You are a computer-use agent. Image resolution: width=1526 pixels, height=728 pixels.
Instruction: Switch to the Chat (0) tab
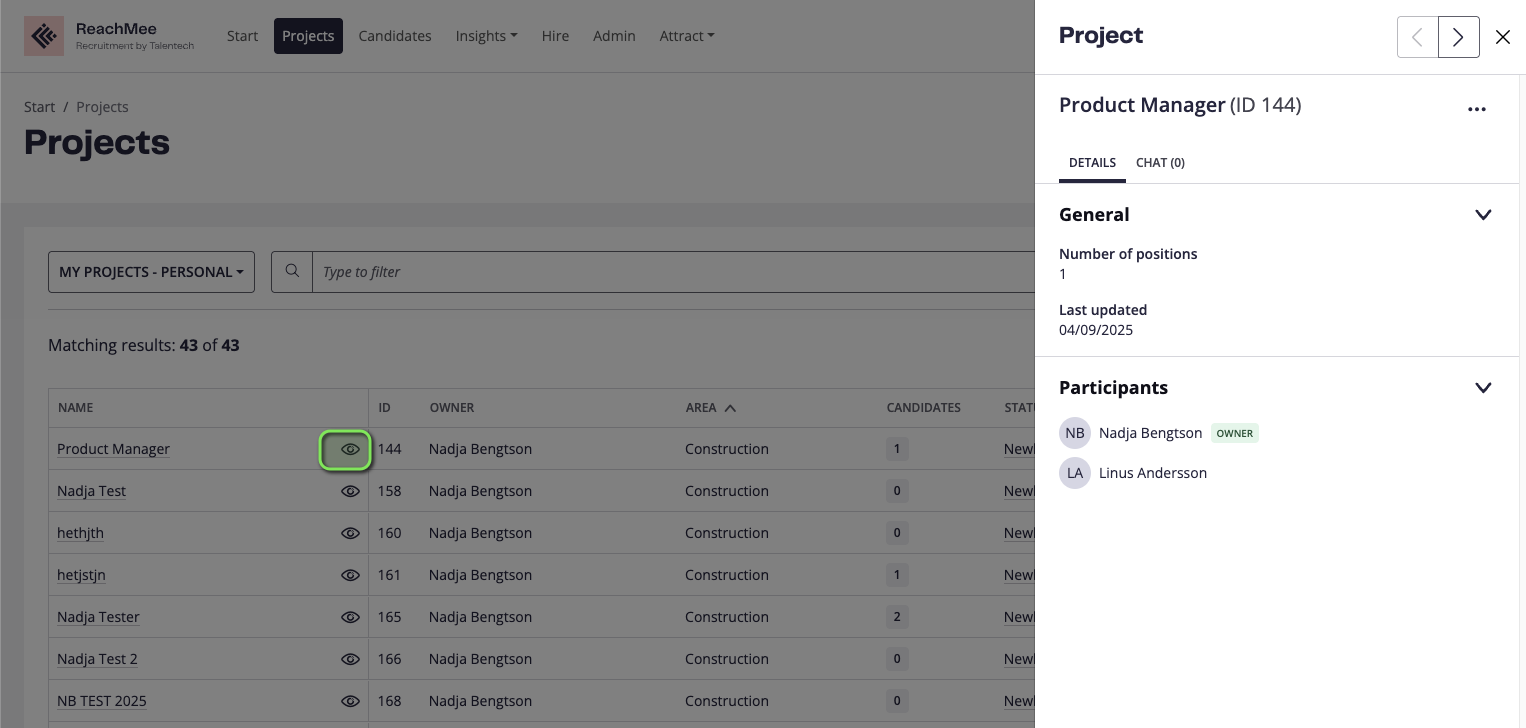(x=1160, y=162)
